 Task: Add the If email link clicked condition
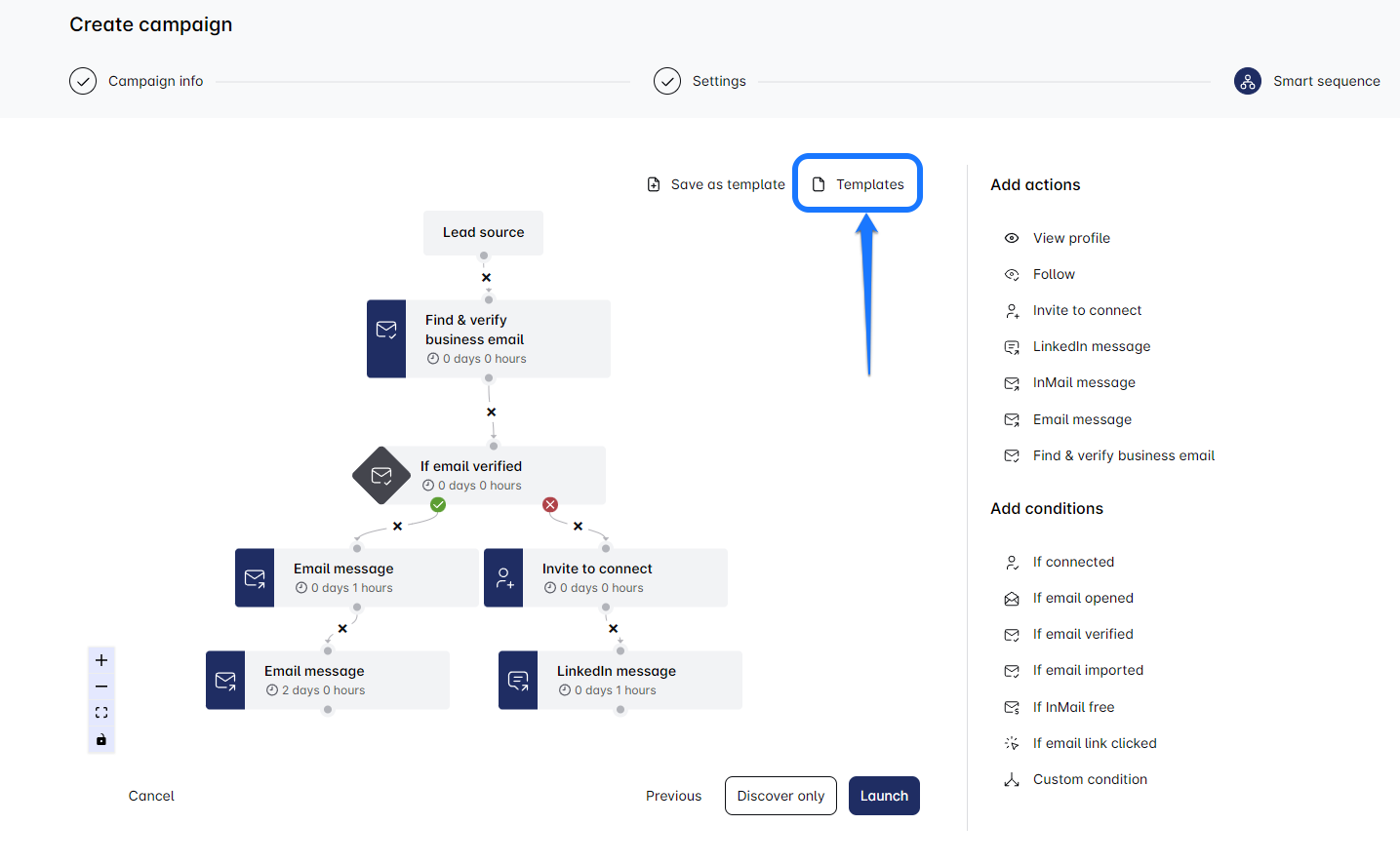[x=1094, y=743]
